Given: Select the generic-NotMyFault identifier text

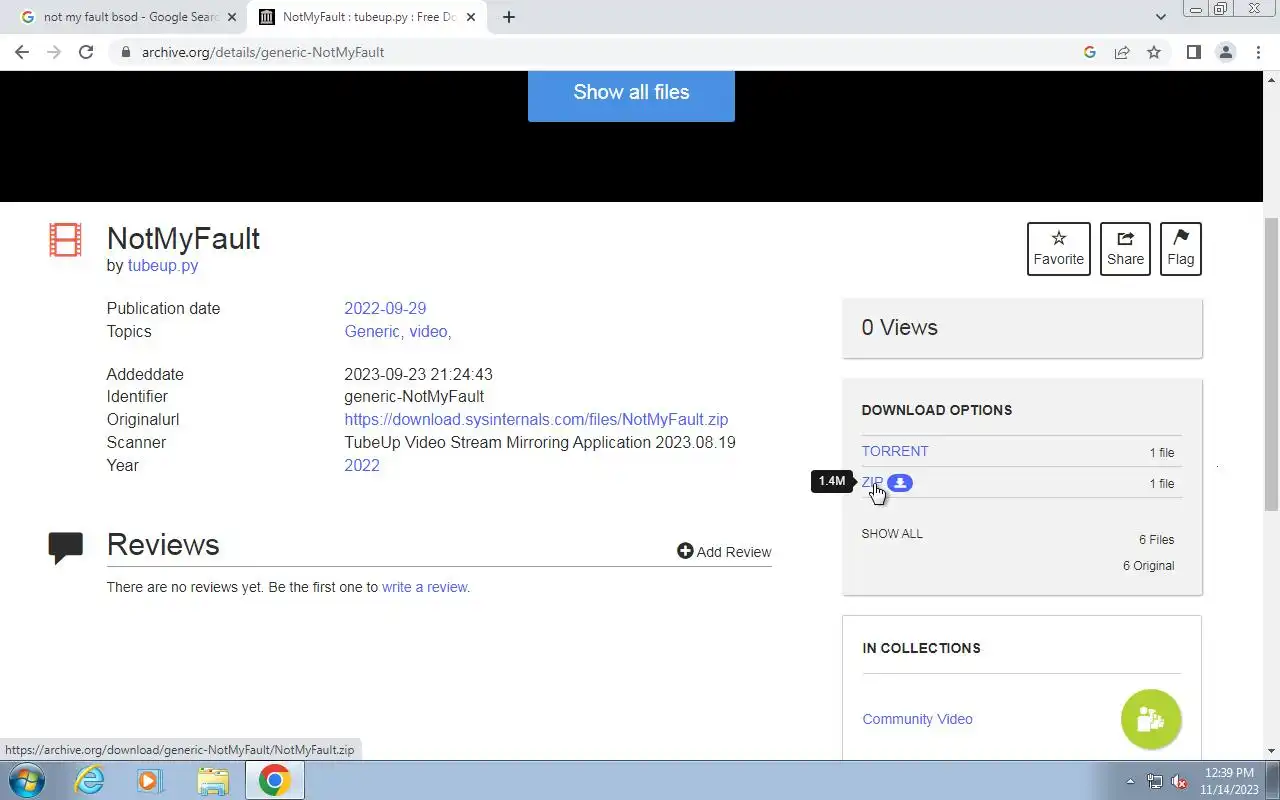Looking at the screenshot, I should tap(414, 397).
